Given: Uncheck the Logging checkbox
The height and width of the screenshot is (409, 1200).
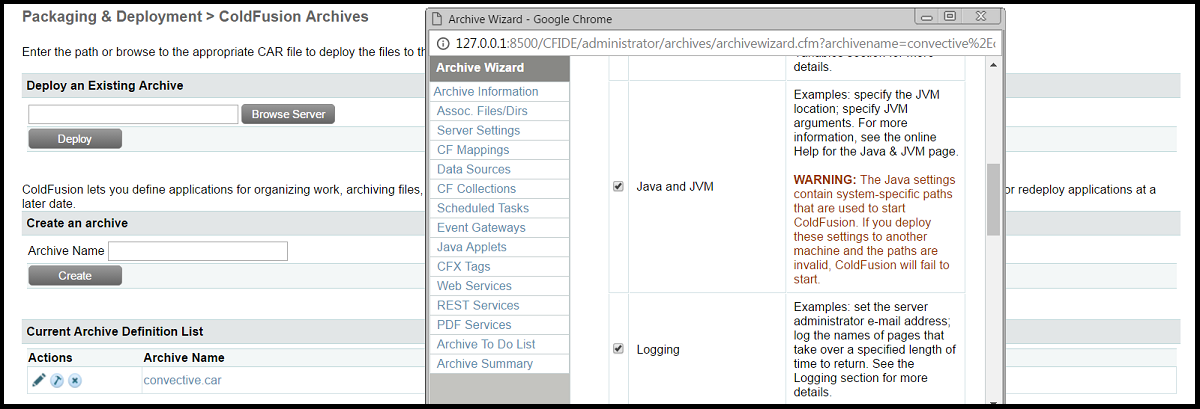Looking at the screenshot, I should point(618,349).
